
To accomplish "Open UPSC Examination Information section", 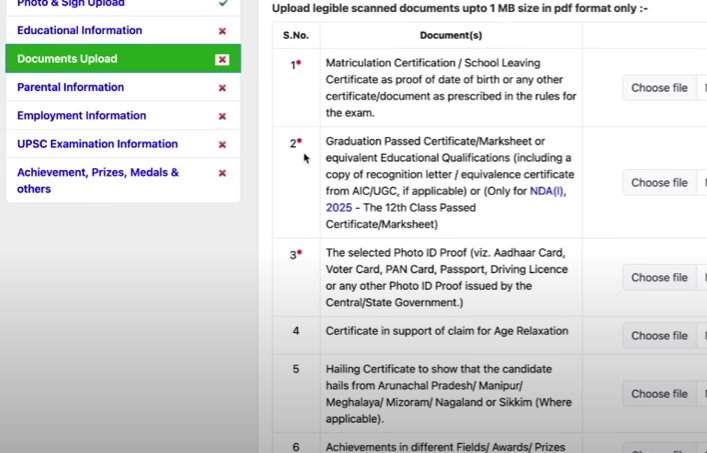I will (x=97, y=144).
